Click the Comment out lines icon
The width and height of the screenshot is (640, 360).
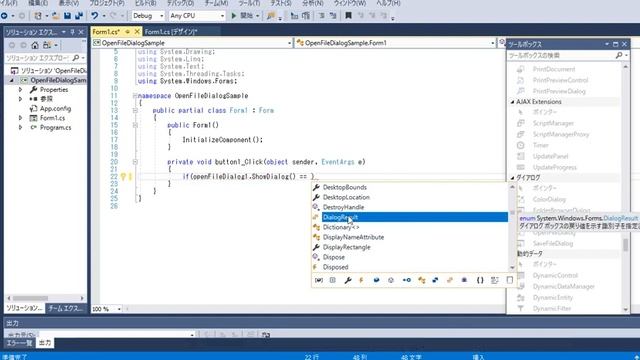tap(322, 16)
